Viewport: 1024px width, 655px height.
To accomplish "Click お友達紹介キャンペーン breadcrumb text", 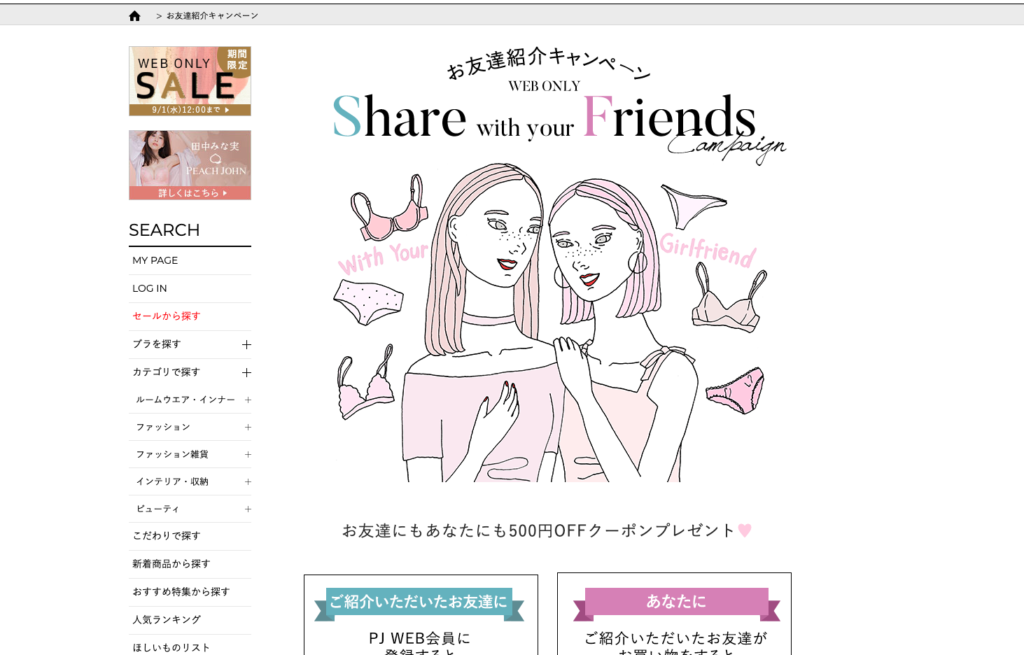I will coord(212,16).
